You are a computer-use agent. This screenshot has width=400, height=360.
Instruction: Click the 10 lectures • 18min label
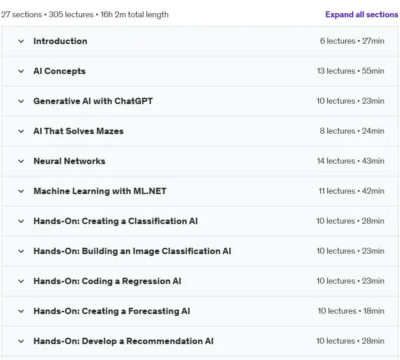click(x=351, y=311)
